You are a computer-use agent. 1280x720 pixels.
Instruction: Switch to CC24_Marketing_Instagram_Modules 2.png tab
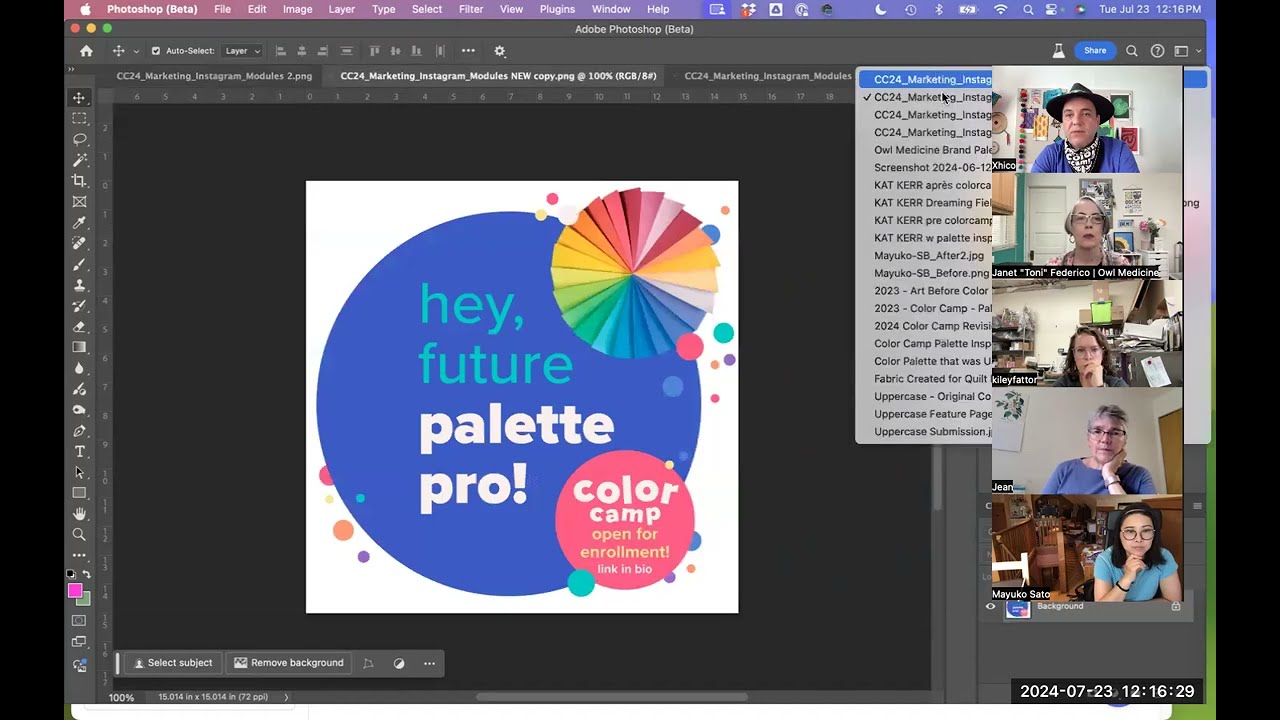[x=214, y=76]
